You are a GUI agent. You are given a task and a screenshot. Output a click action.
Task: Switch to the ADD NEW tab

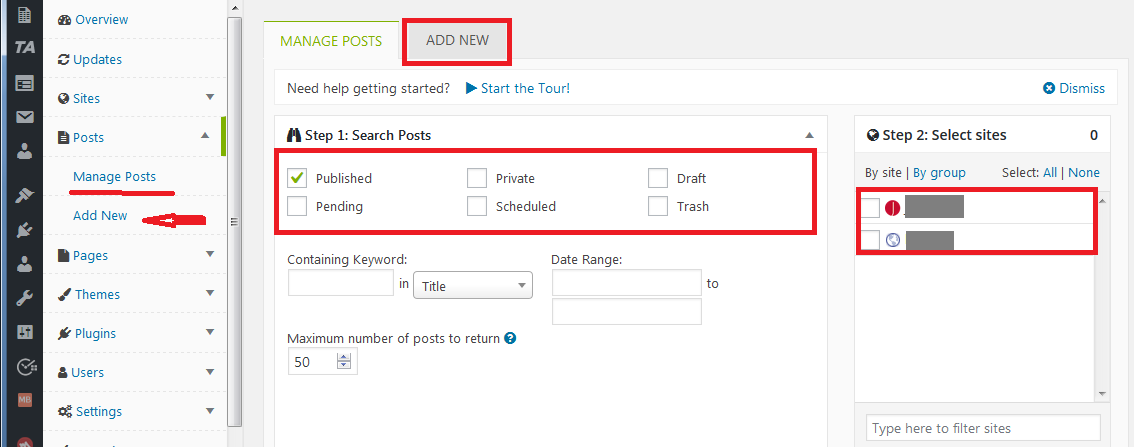(x=456, y=41)
